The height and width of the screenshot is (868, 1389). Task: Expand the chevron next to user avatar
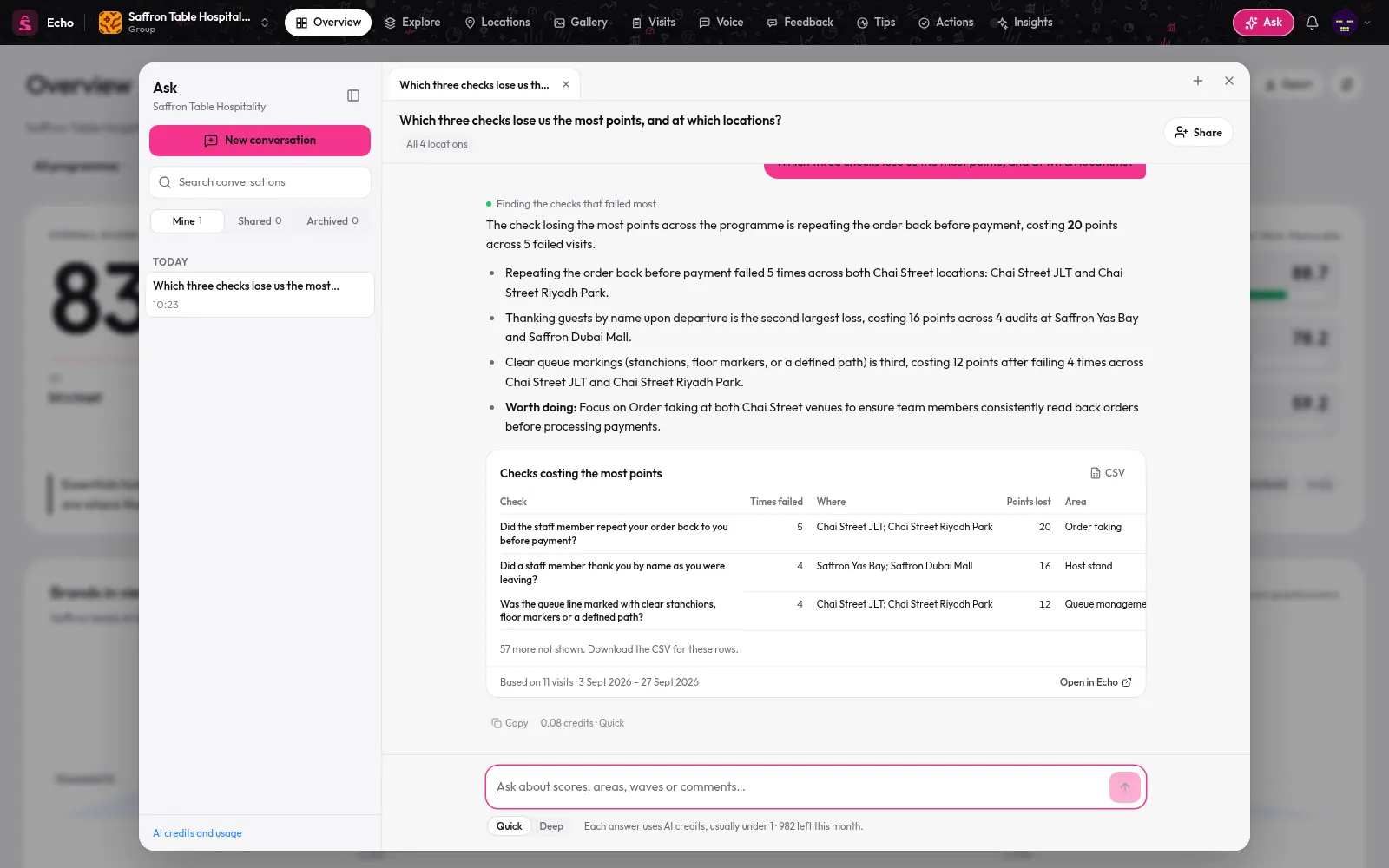pyautogui.click(x=1367, y=23)
